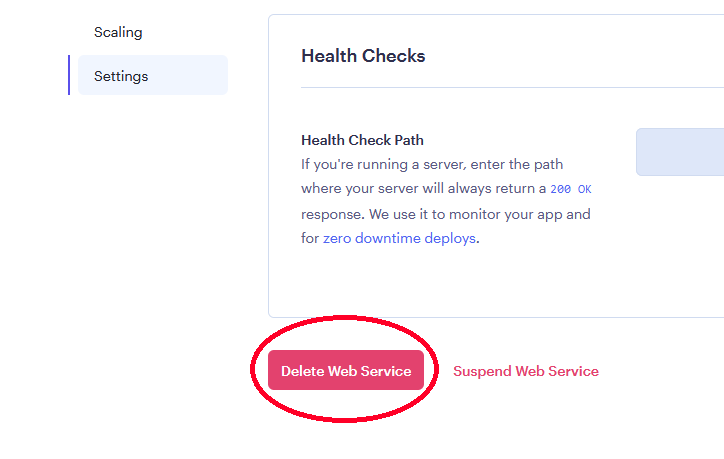Click blank space right of Suspend Web Service
The width and height of the screenshot is (724, 459).
pos(665,371)
